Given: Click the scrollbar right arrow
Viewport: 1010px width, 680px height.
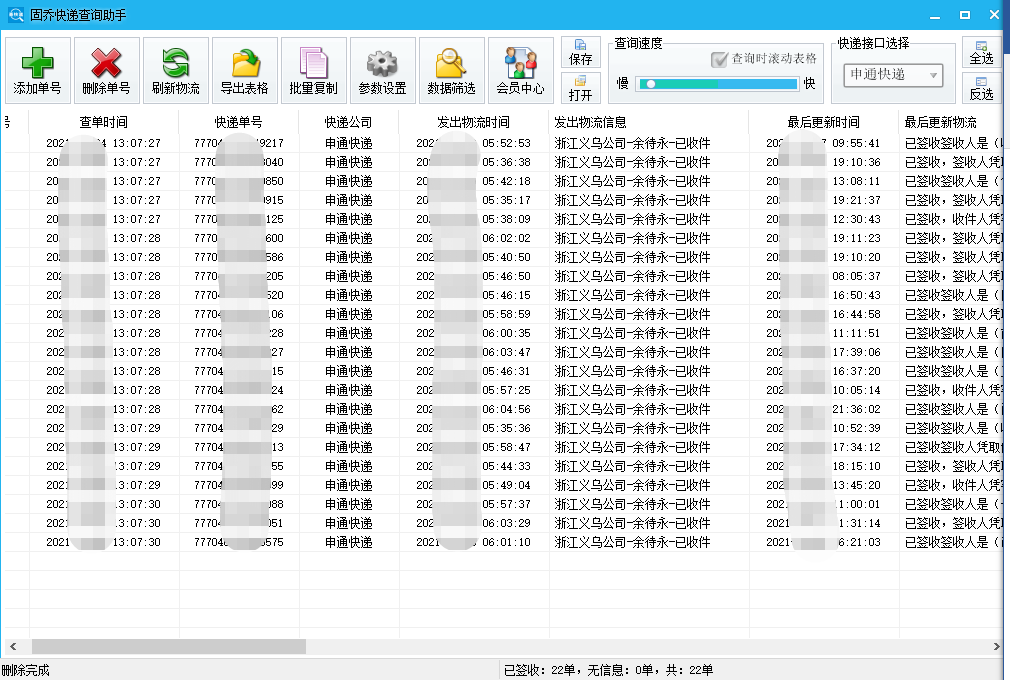Looking at the screenshot, I should click(x=996, y=646).
